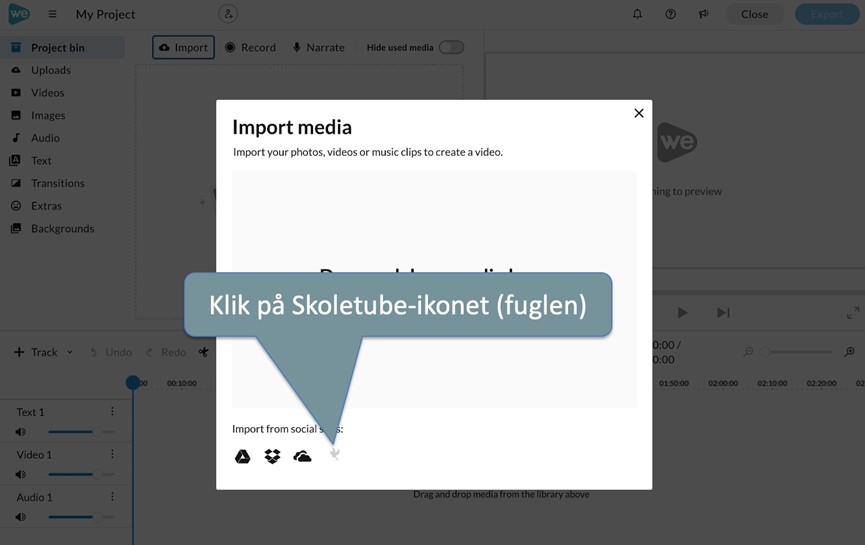Click the My Project title

click(x=105, y=14)
